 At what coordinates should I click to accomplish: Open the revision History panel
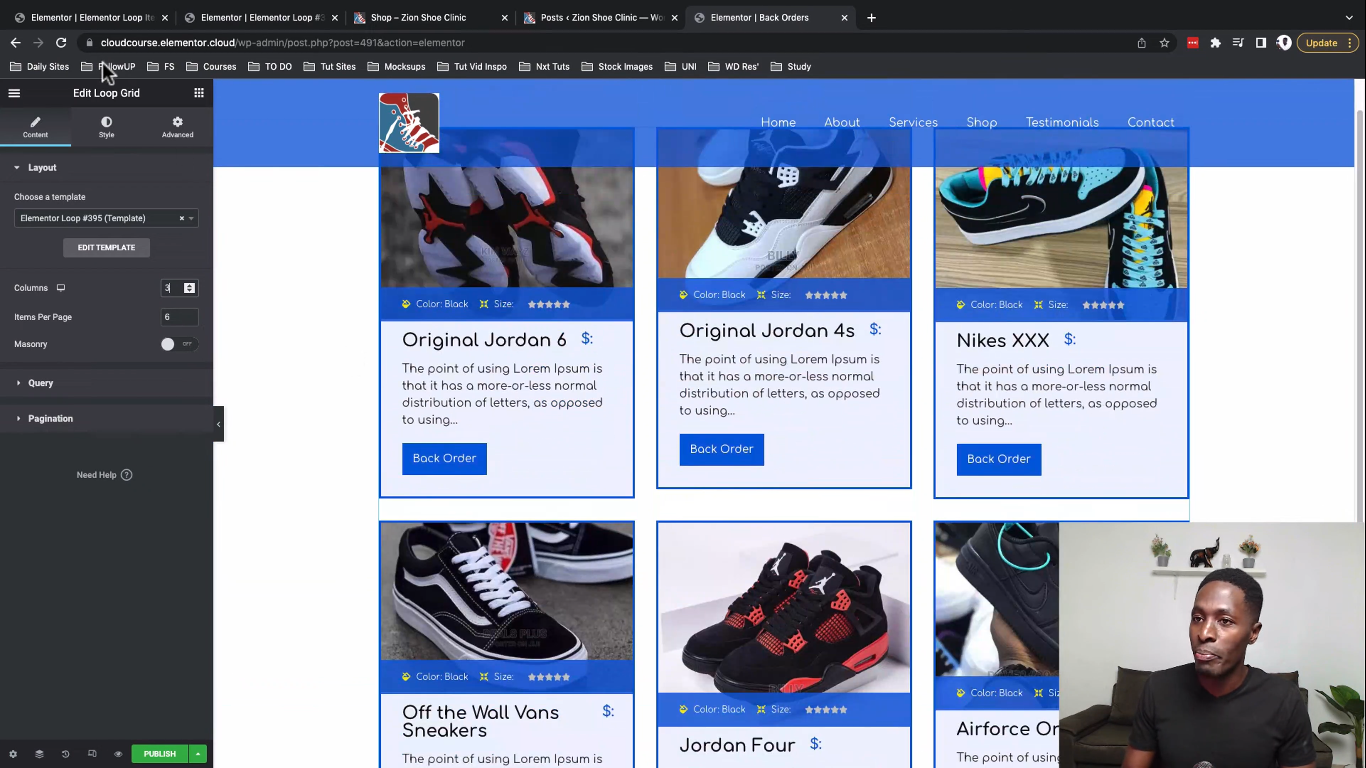65,754
